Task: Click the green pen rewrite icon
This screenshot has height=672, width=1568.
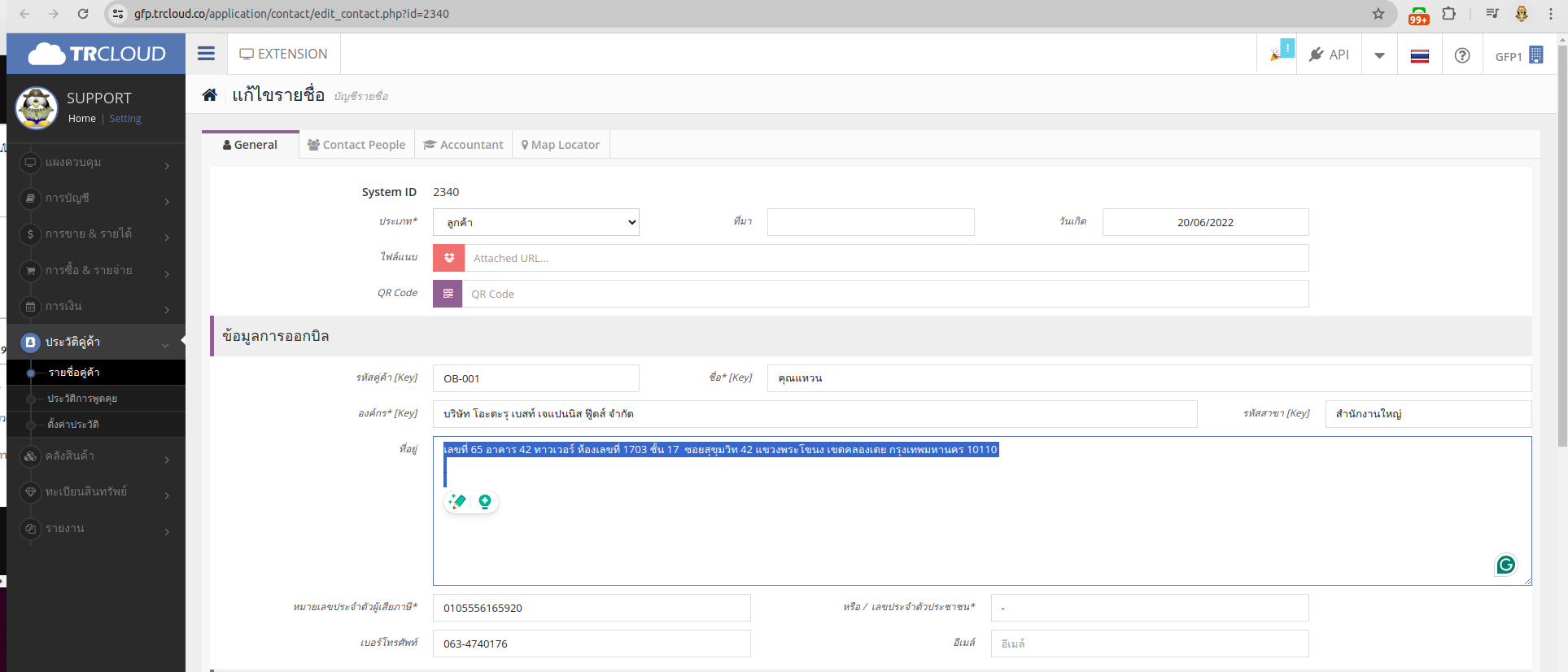Action: [x=457, y=502]
